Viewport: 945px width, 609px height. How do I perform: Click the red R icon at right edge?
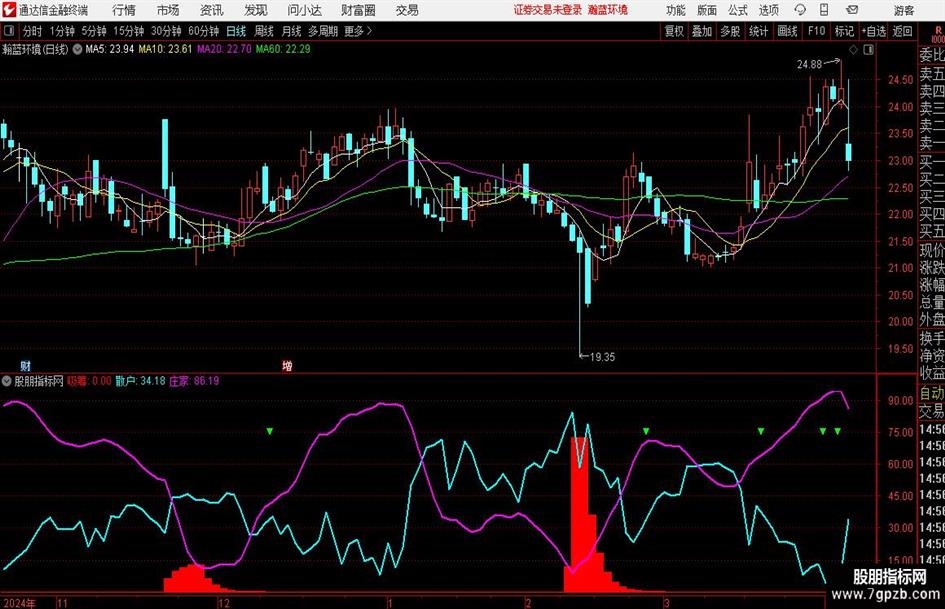tap(938, 31)
